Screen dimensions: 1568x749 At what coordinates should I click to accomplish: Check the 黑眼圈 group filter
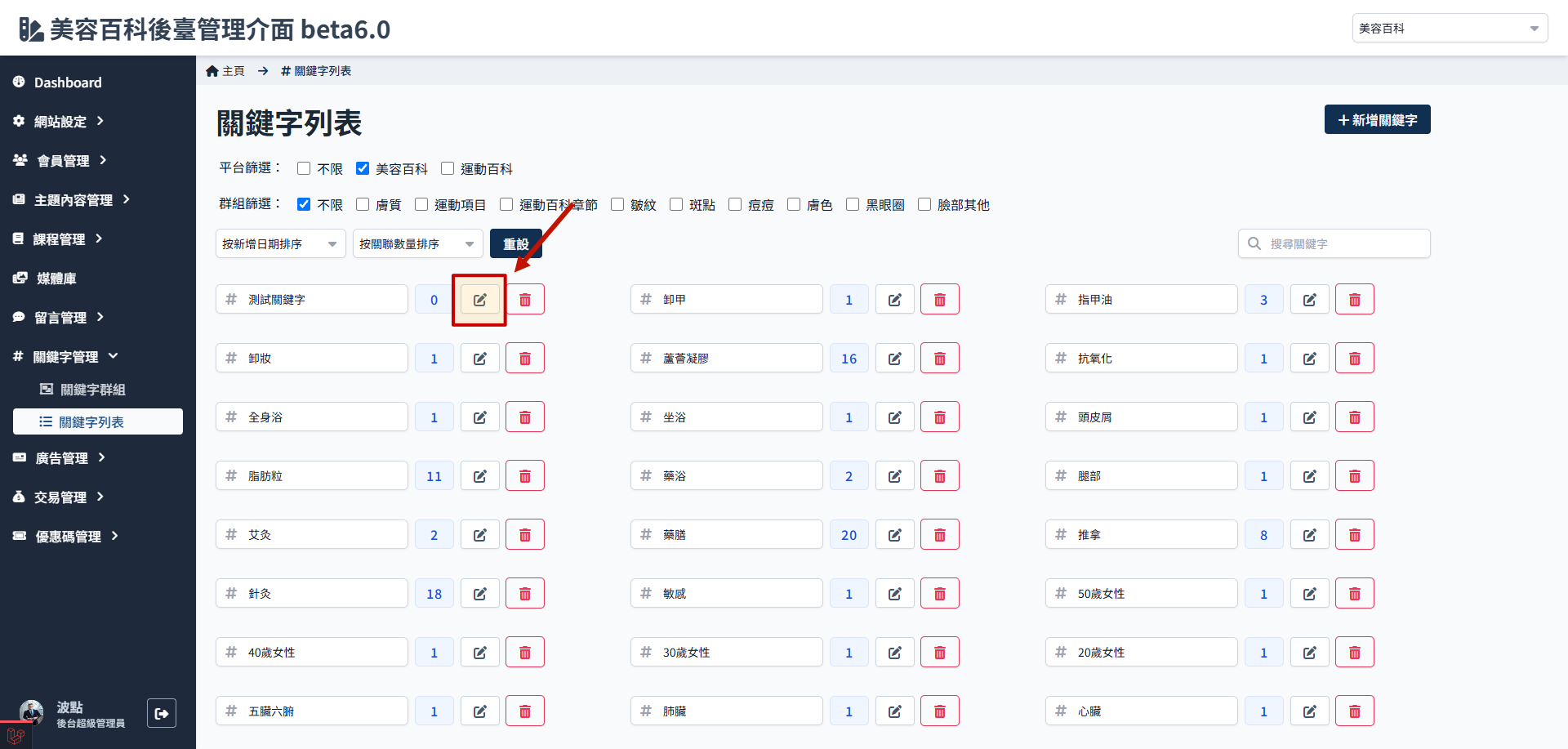(x=853, y=204)
